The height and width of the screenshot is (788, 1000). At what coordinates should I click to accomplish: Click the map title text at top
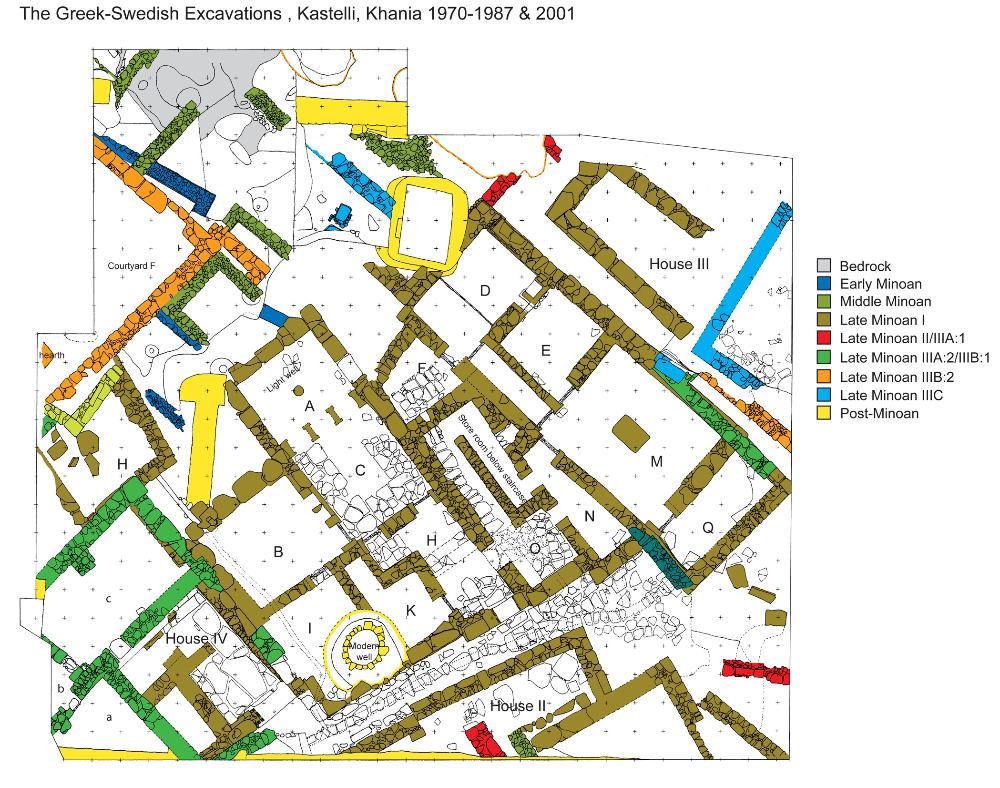pyautogui.click(x=290, y=17)
